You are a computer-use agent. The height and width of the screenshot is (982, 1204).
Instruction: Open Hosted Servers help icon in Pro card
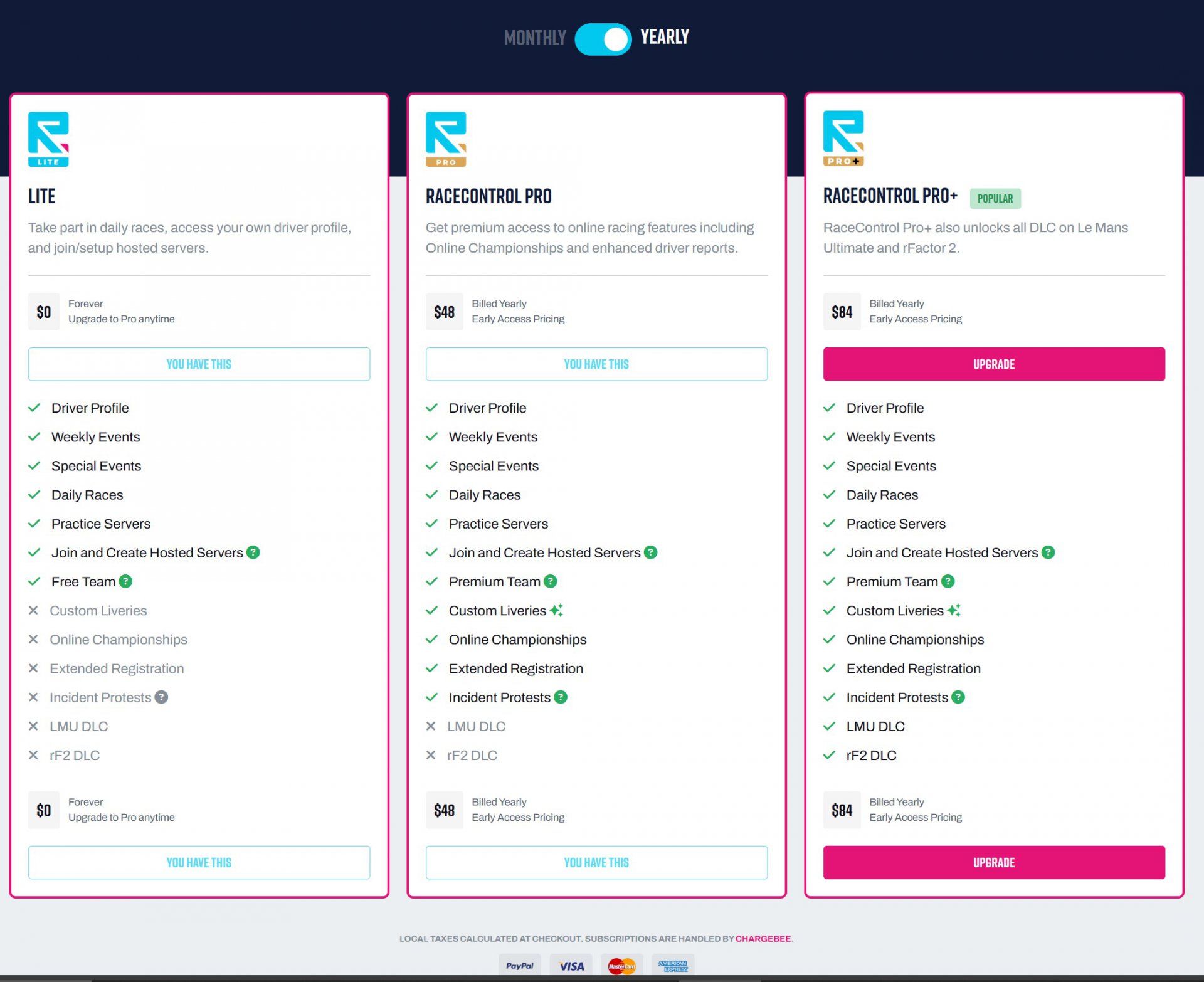pyautogui.click(x=650, y=552)
